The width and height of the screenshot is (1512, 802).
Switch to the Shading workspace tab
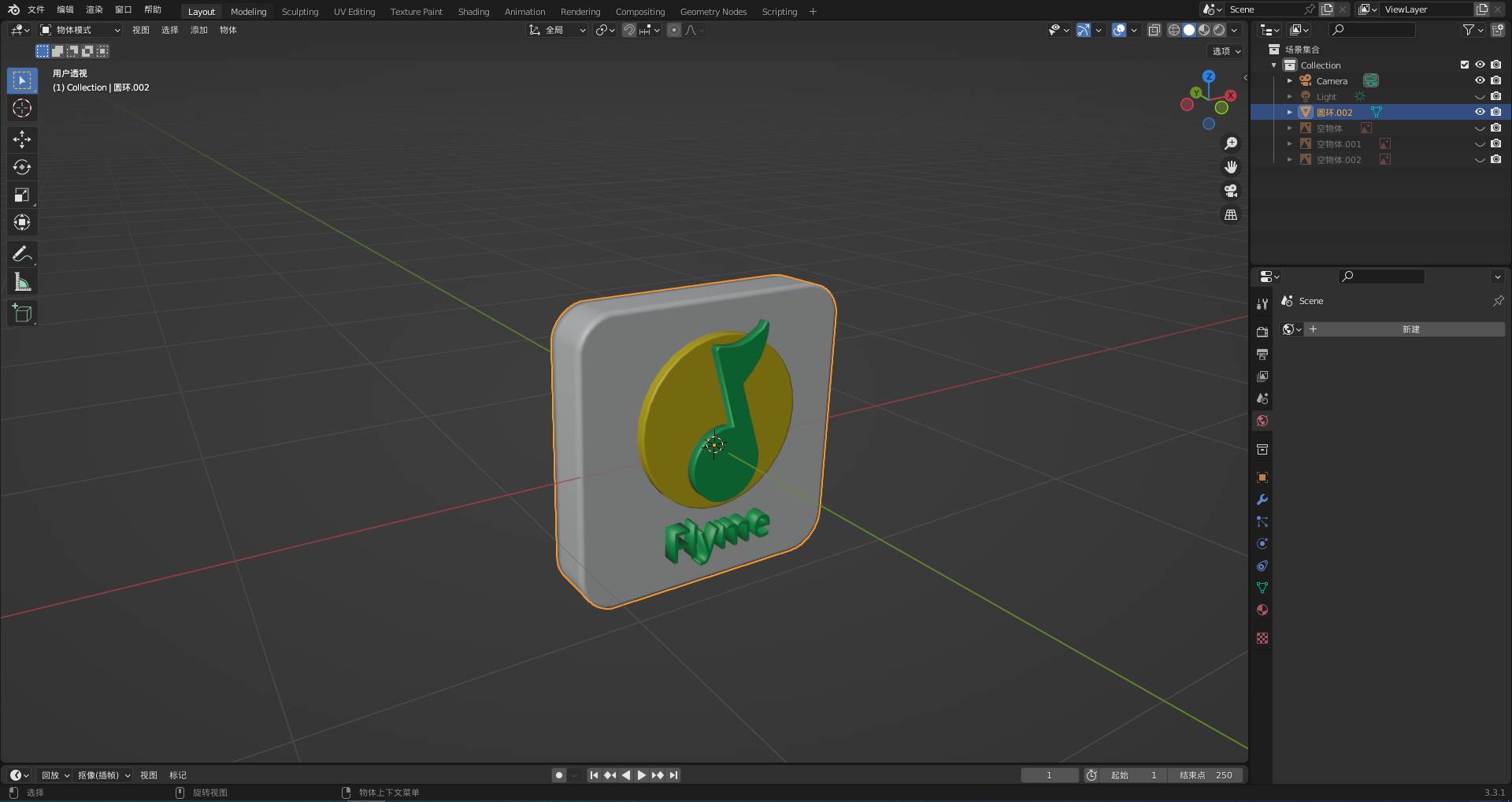click(x=473, y=12)
